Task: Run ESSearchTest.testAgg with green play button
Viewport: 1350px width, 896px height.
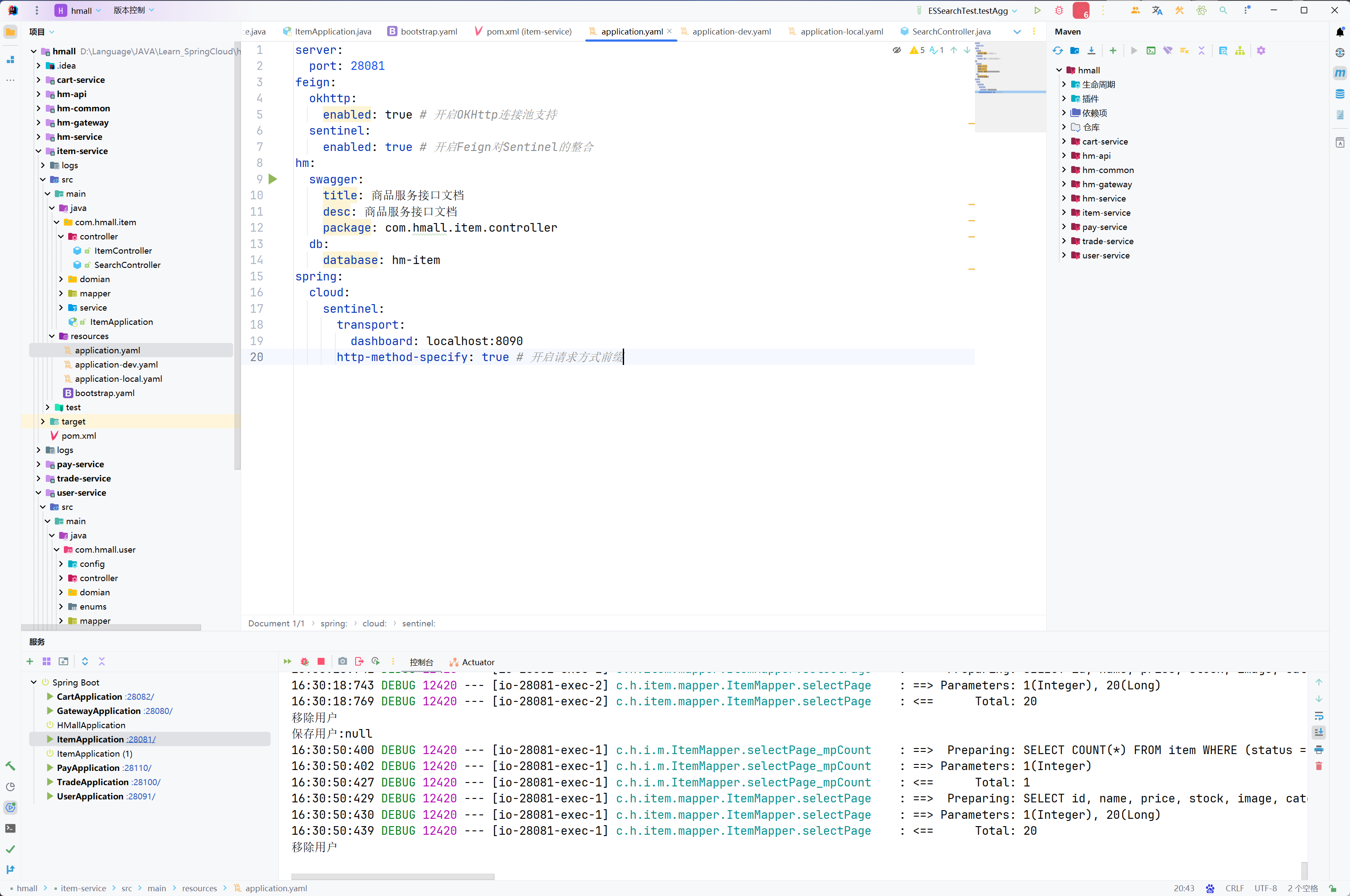Action: tap(1037, 10)
